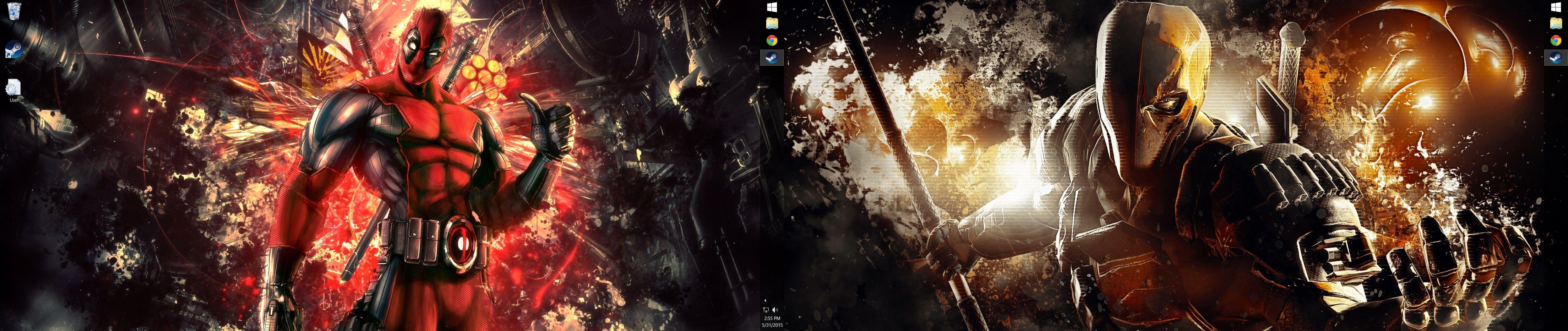Open the volume speaker tray icon
Screen dimensions: 1568x331
tap(775, 310)
